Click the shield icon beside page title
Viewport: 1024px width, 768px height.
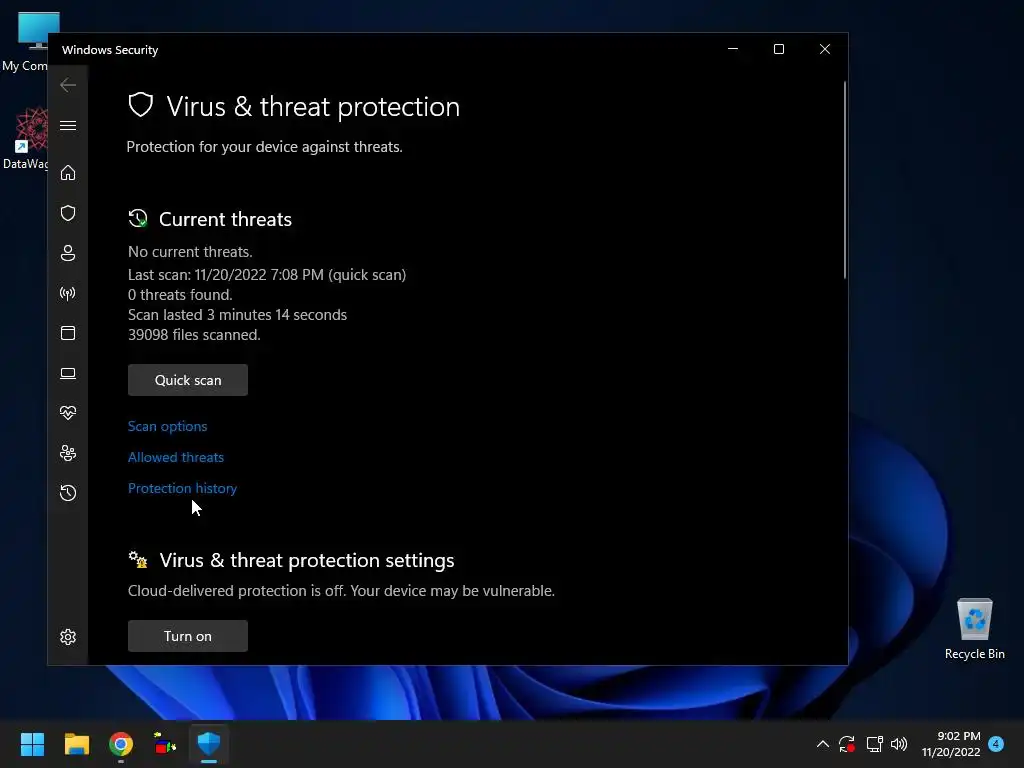pyautogui.click(x=140, y=105)
